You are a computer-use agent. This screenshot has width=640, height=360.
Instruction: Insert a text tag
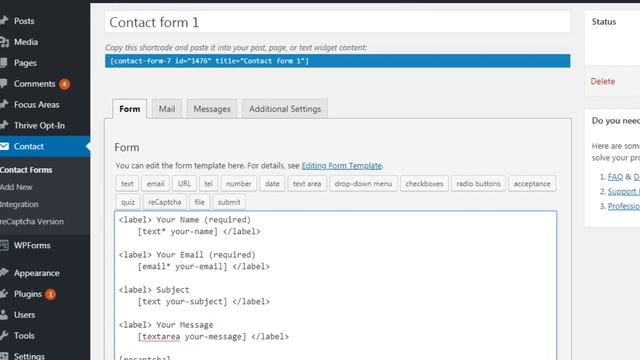pyautogui.click(x=127, y=184)
